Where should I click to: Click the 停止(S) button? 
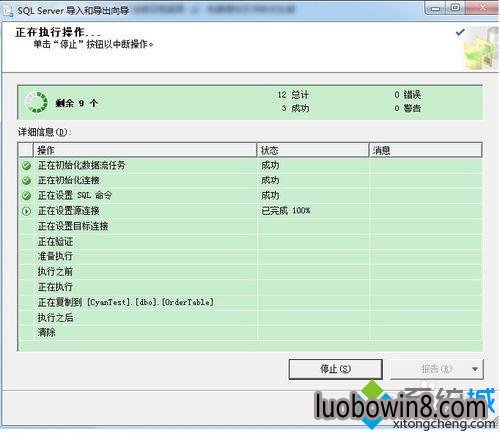click(x=335, y=369)
